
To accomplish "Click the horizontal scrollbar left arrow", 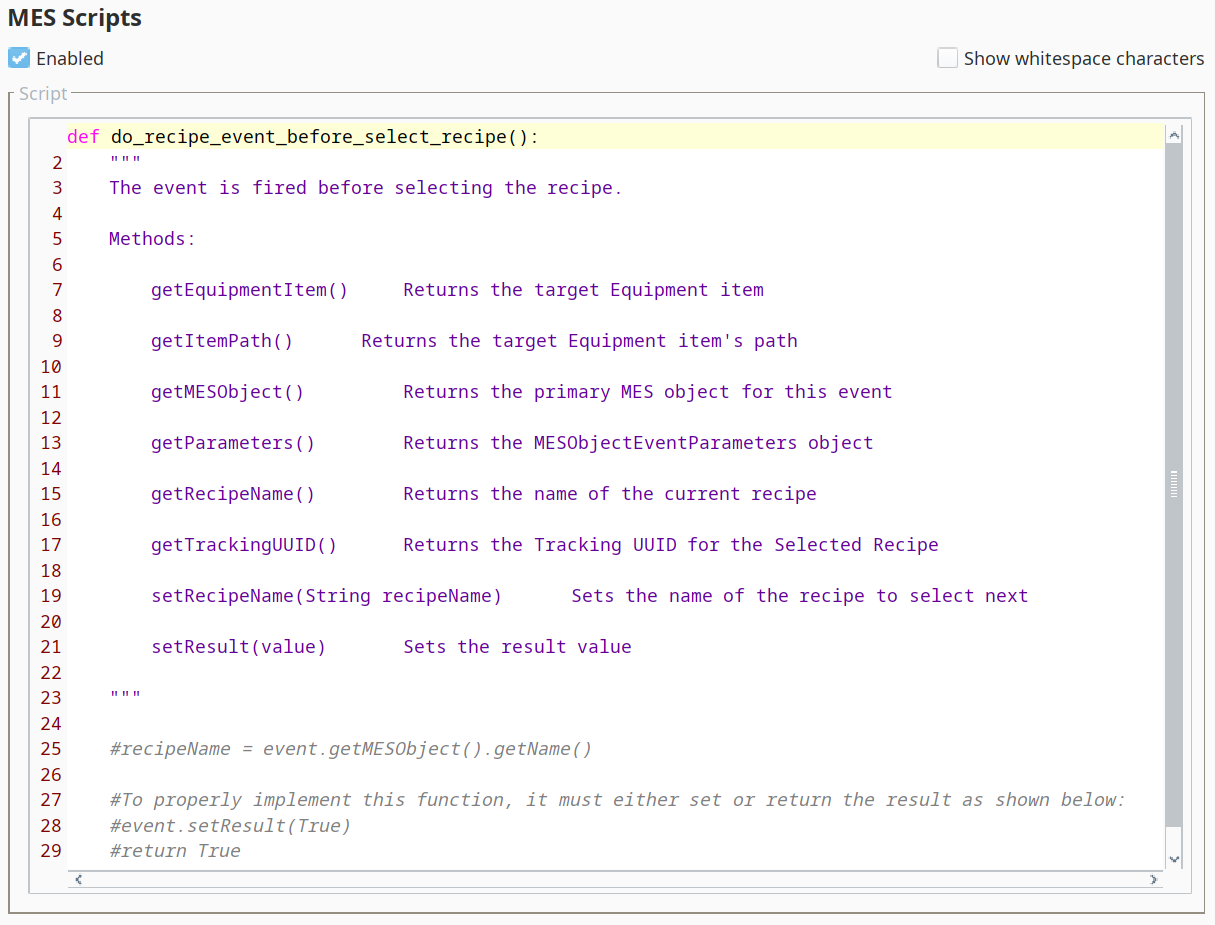I will pyautogui.click(x=78, y=880).
